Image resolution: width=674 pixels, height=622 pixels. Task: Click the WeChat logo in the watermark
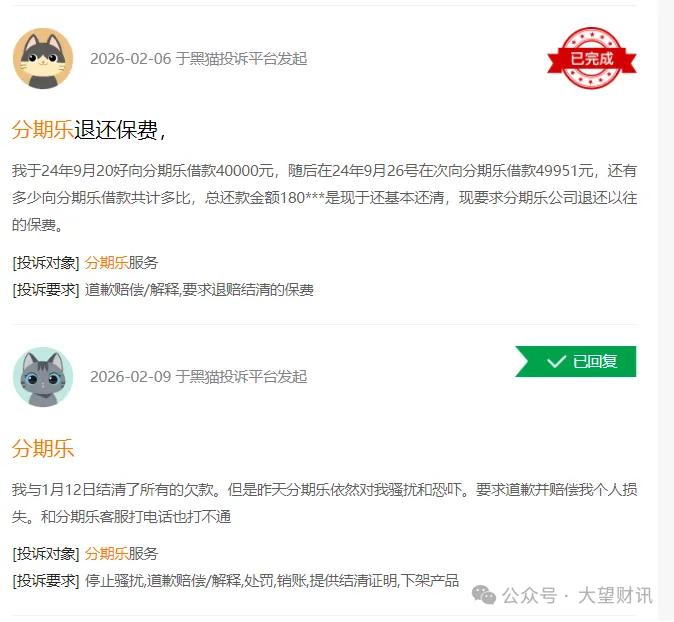click(x=484, y=595)
